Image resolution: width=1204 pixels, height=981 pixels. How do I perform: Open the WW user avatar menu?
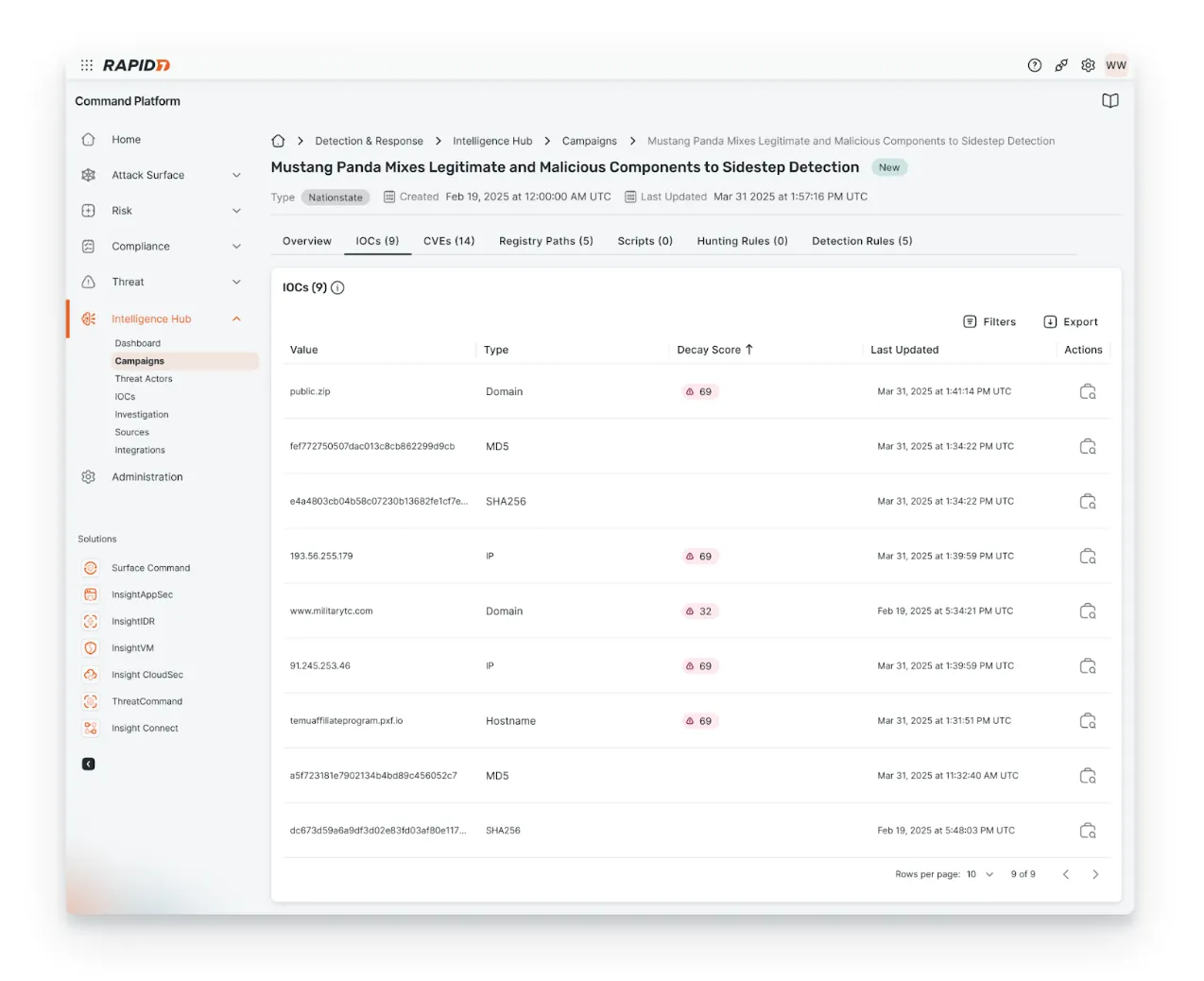click(1116, 65)
